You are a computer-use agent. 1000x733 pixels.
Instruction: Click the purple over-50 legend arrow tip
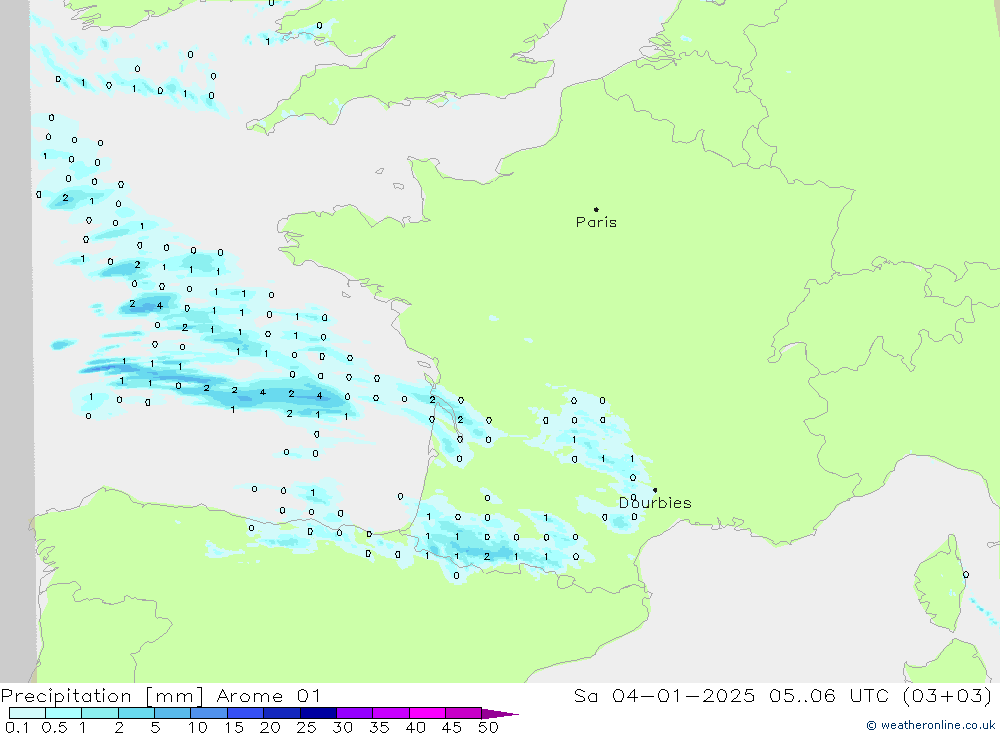(499, 714)
